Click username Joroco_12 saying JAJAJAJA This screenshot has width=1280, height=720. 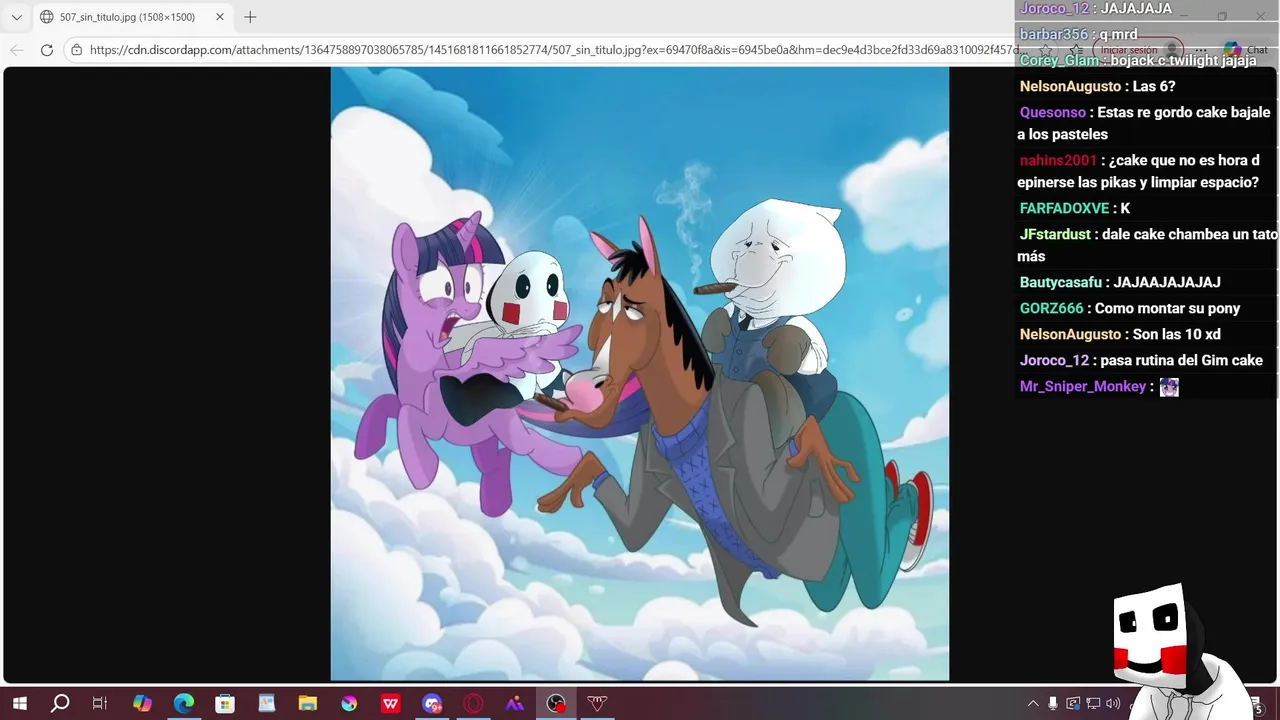pyautogui.click(x=1054, y=8)
